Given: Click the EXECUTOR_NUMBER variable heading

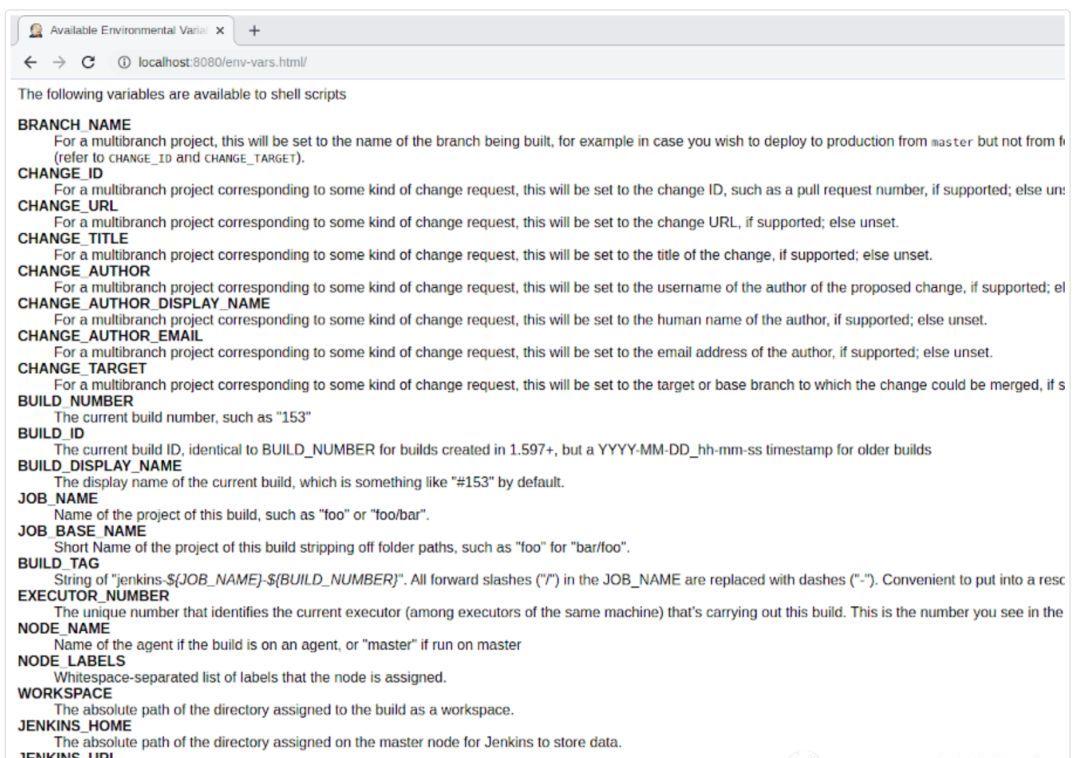Looking at the screenshot, I should (x=94, y=596).
